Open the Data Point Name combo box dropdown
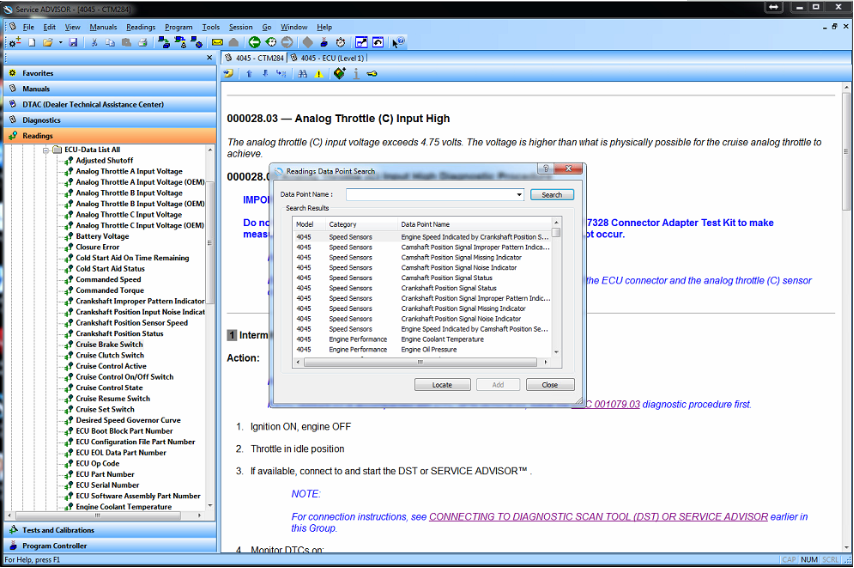 pos(519,194)
